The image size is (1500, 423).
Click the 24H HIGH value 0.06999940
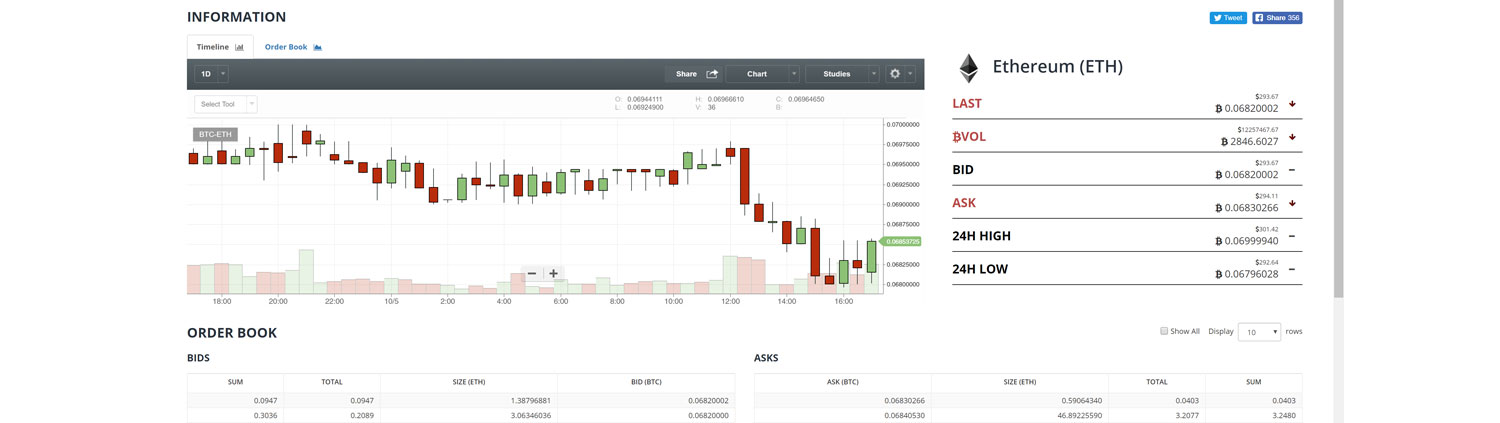pyautogui.click(x=1252, y=241)
